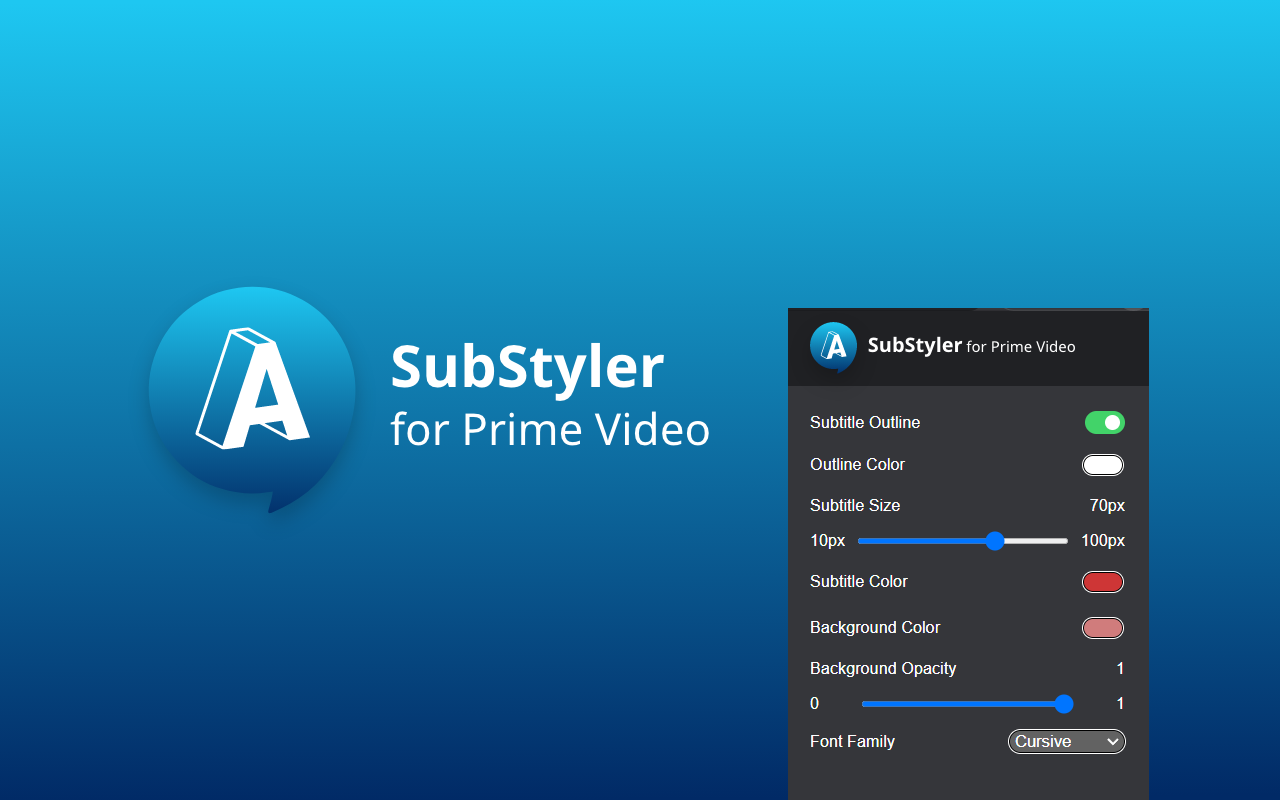Click the Background Opacity slider knob

click(x=1064, y=704)
